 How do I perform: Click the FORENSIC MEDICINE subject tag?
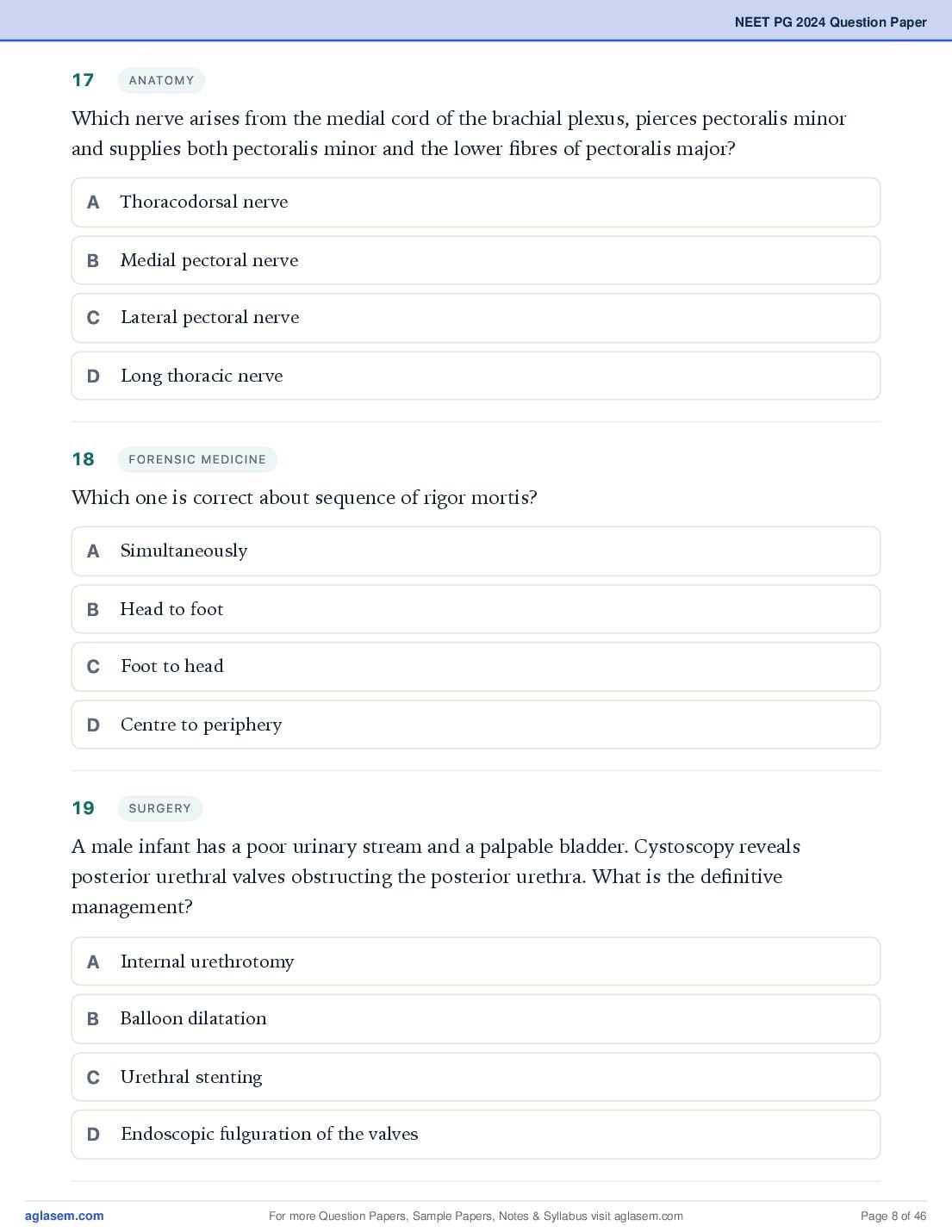[x=197, y=459]
